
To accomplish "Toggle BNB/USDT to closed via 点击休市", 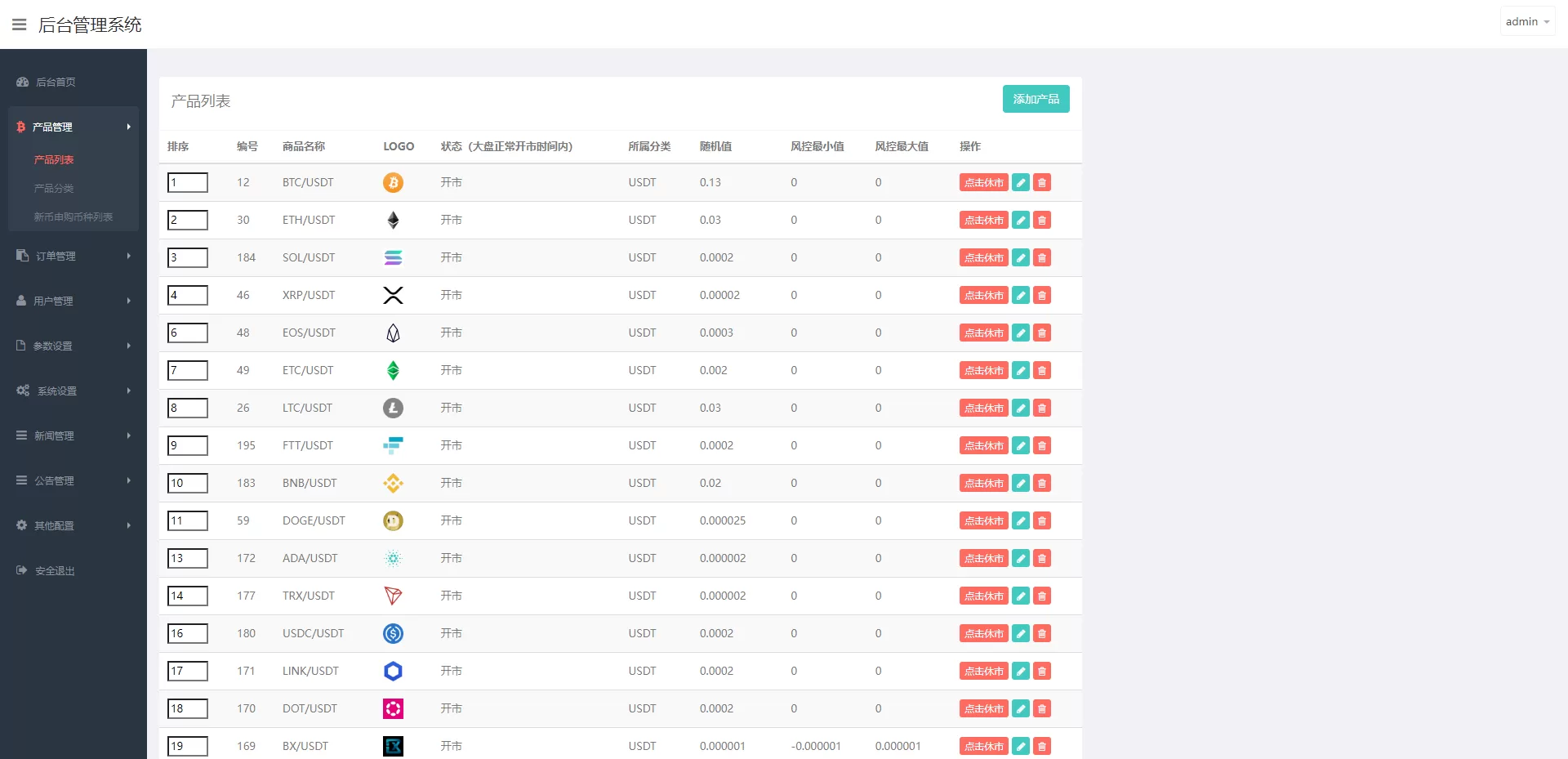I will 983,484.
